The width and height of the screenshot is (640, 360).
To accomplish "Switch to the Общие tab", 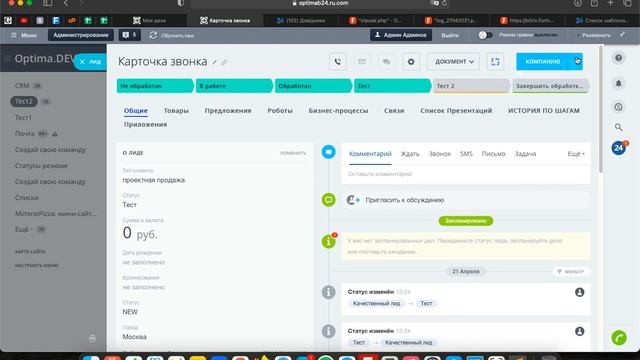I will point(136,111).
